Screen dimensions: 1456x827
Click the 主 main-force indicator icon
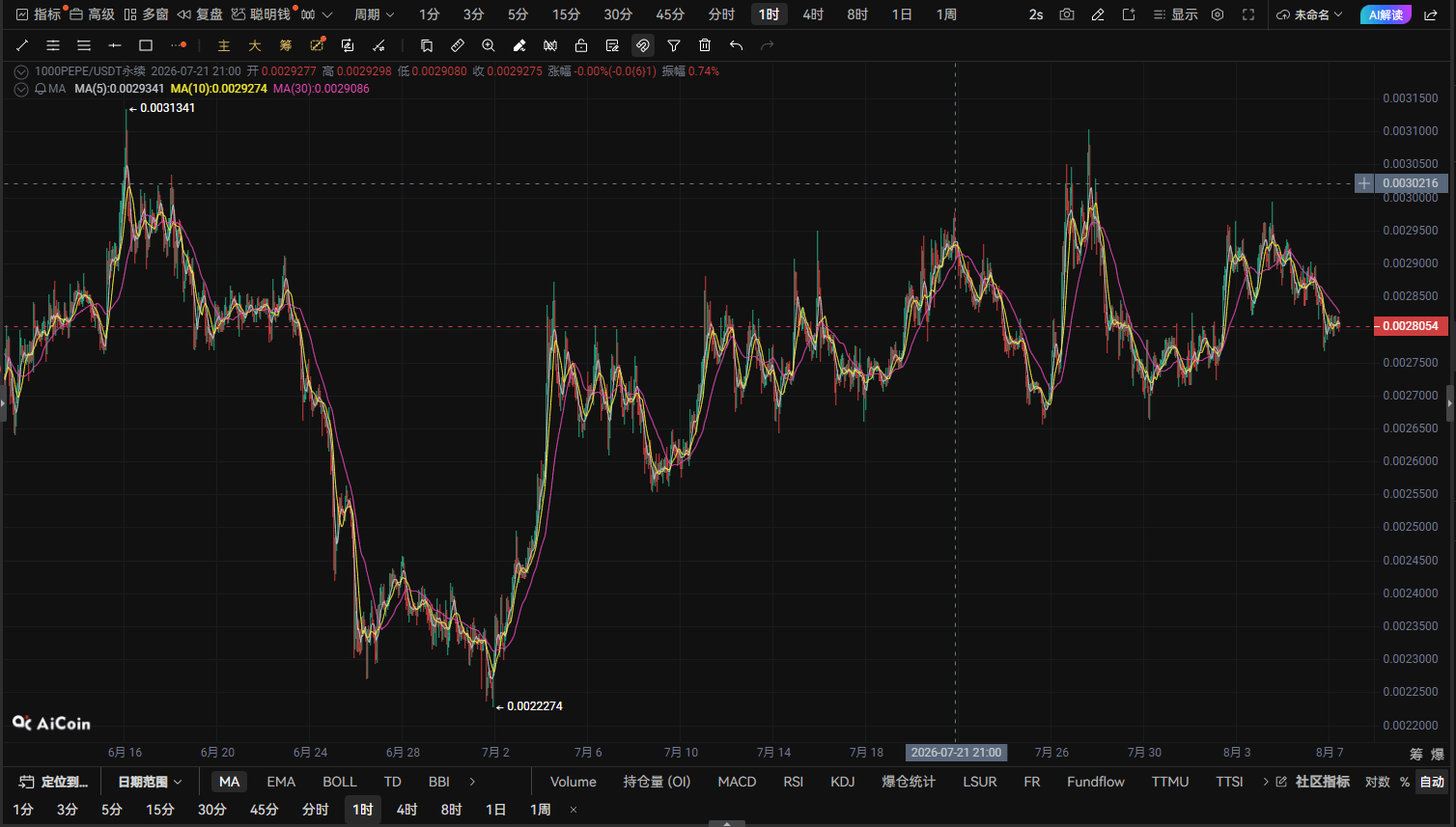click(224, 45)
